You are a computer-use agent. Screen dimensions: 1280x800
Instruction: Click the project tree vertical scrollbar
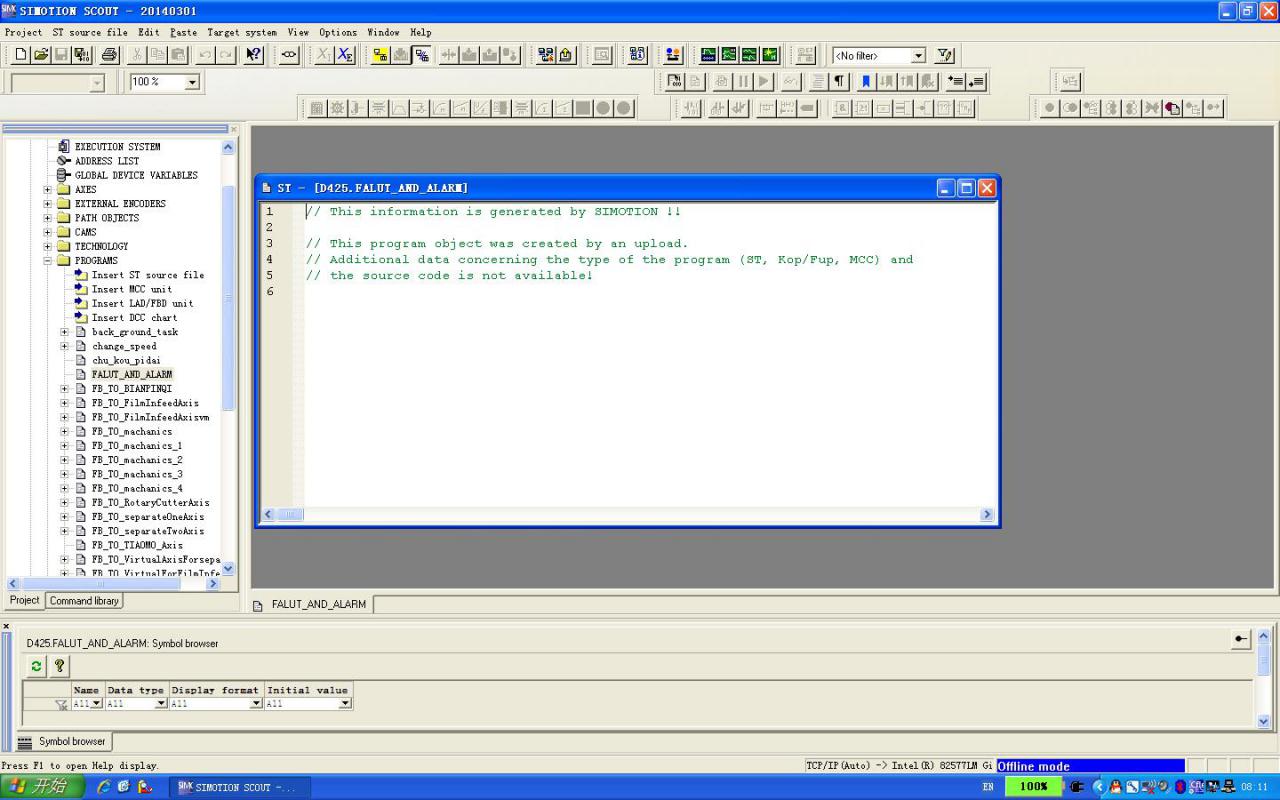point(228,297)
